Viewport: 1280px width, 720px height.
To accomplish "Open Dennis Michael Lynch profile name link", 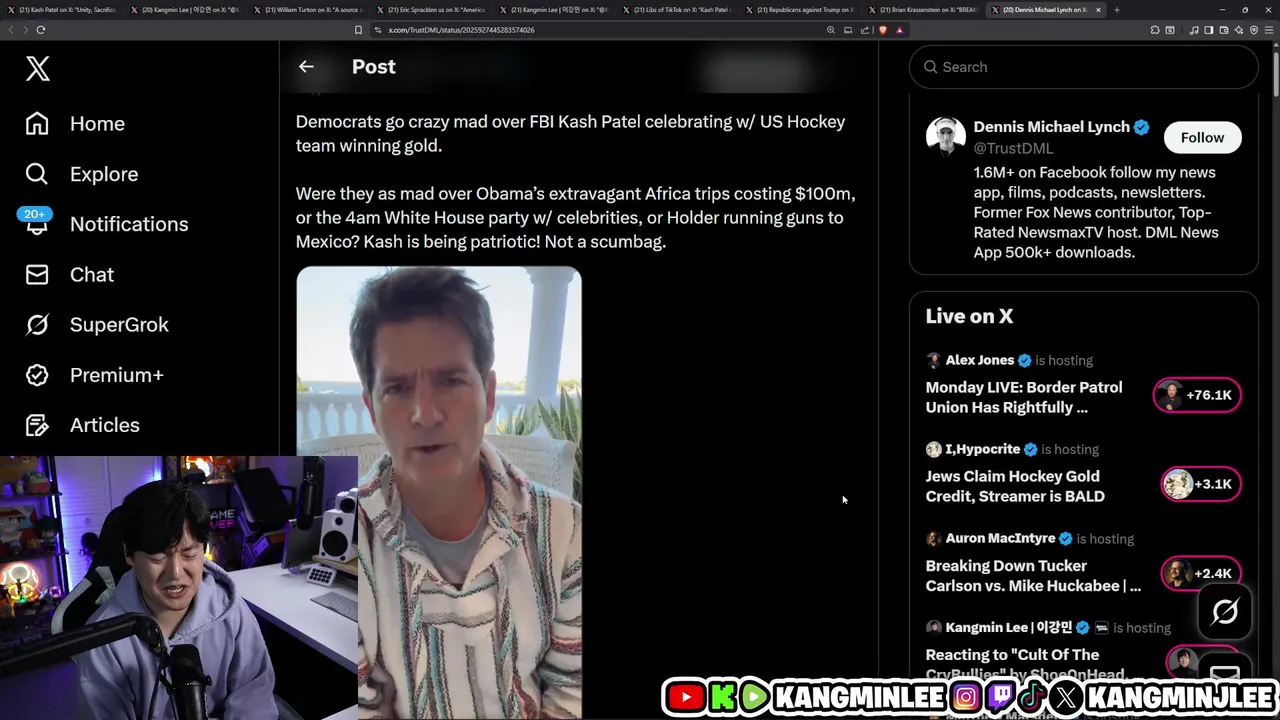I will pos(1051,127).
